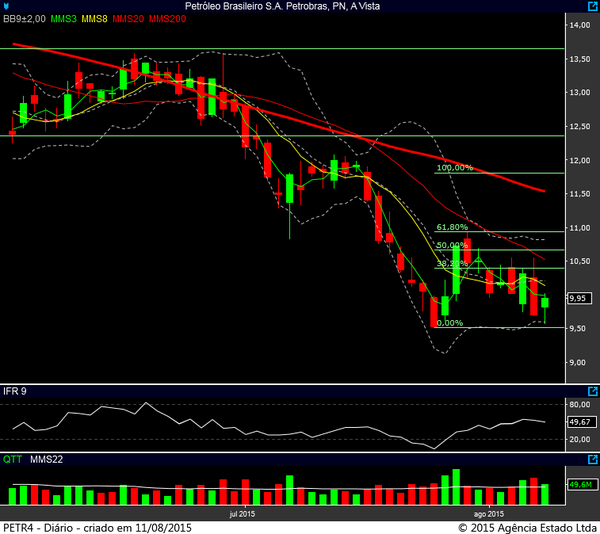Screen dimensions: 600x534
Task: Select the 0.00% Fibonacci level label
Action: click(x=450, y=323)
